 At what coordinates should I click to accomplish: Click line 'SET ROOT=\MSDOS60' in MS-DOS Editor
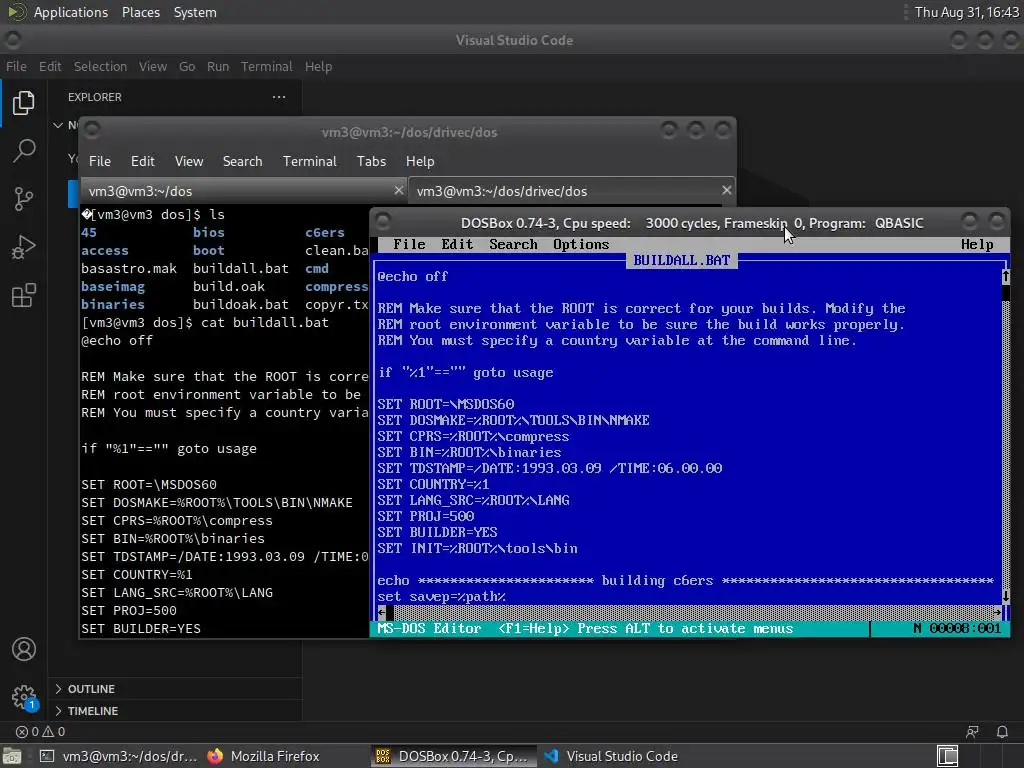tap(445, 404)
